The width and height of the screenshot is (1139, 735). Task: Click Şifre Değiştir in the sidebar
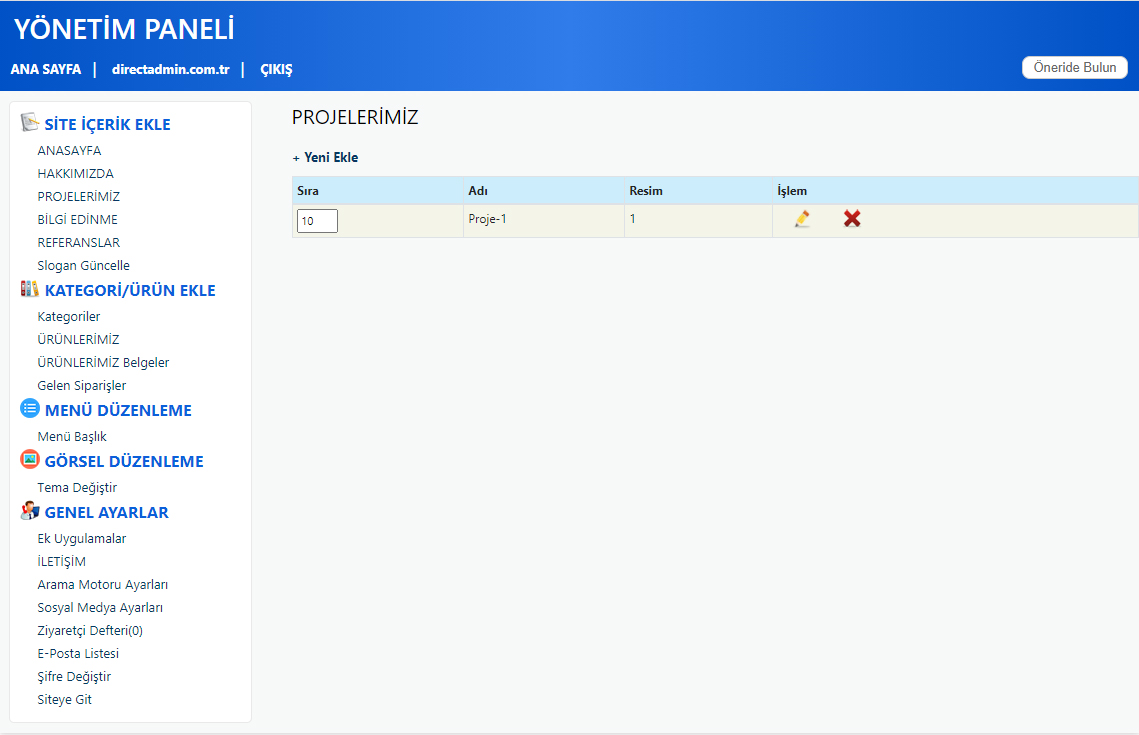click(x=74, y=677)
